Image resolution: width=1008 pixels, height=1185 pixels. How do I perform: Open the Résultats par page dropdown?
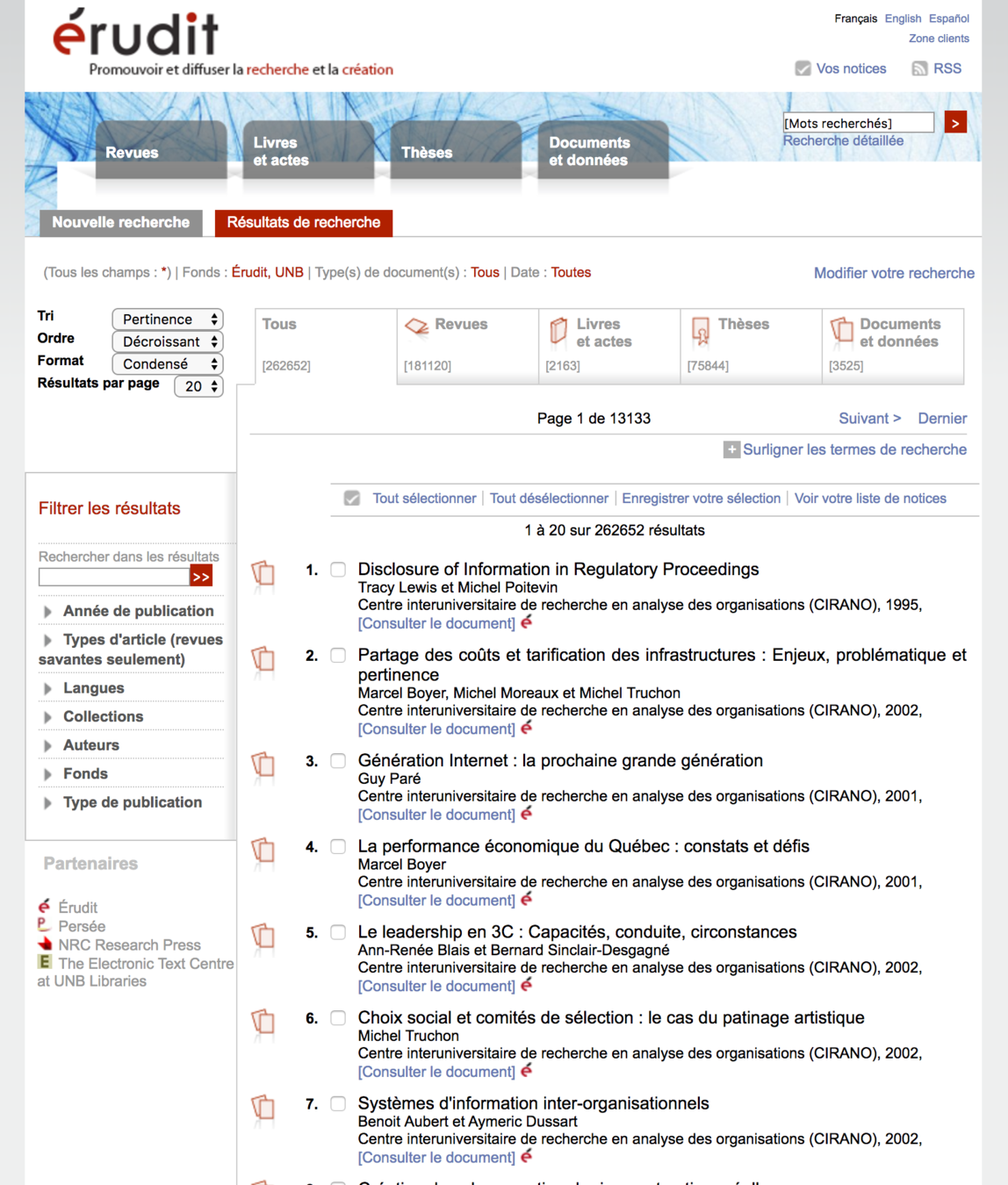[x=198, y=386]
